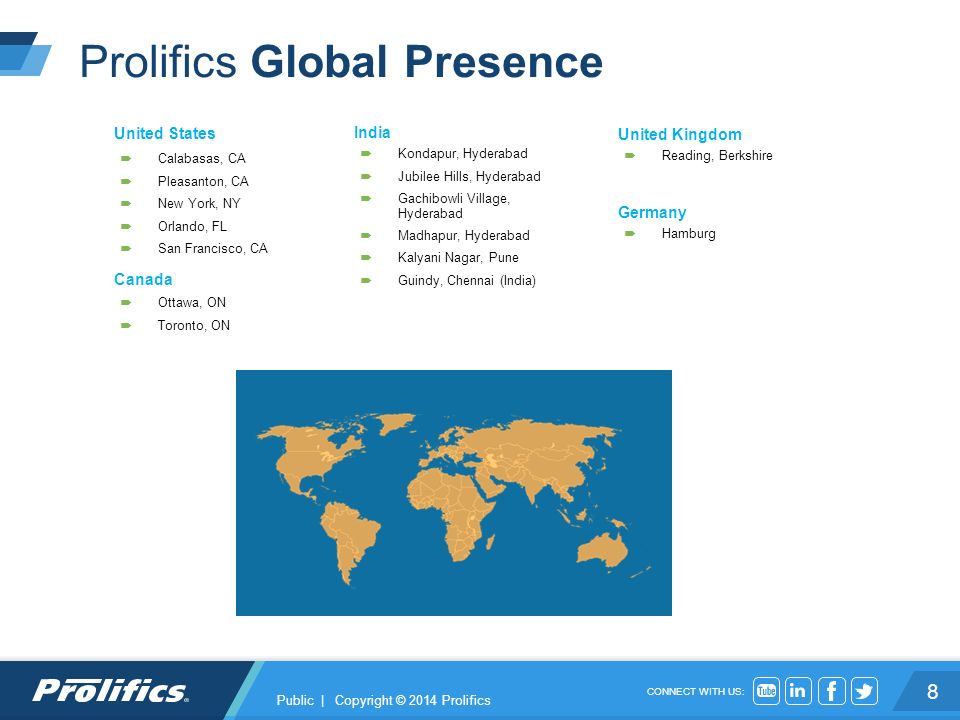Click the CONNECT WITH US label

695,691
